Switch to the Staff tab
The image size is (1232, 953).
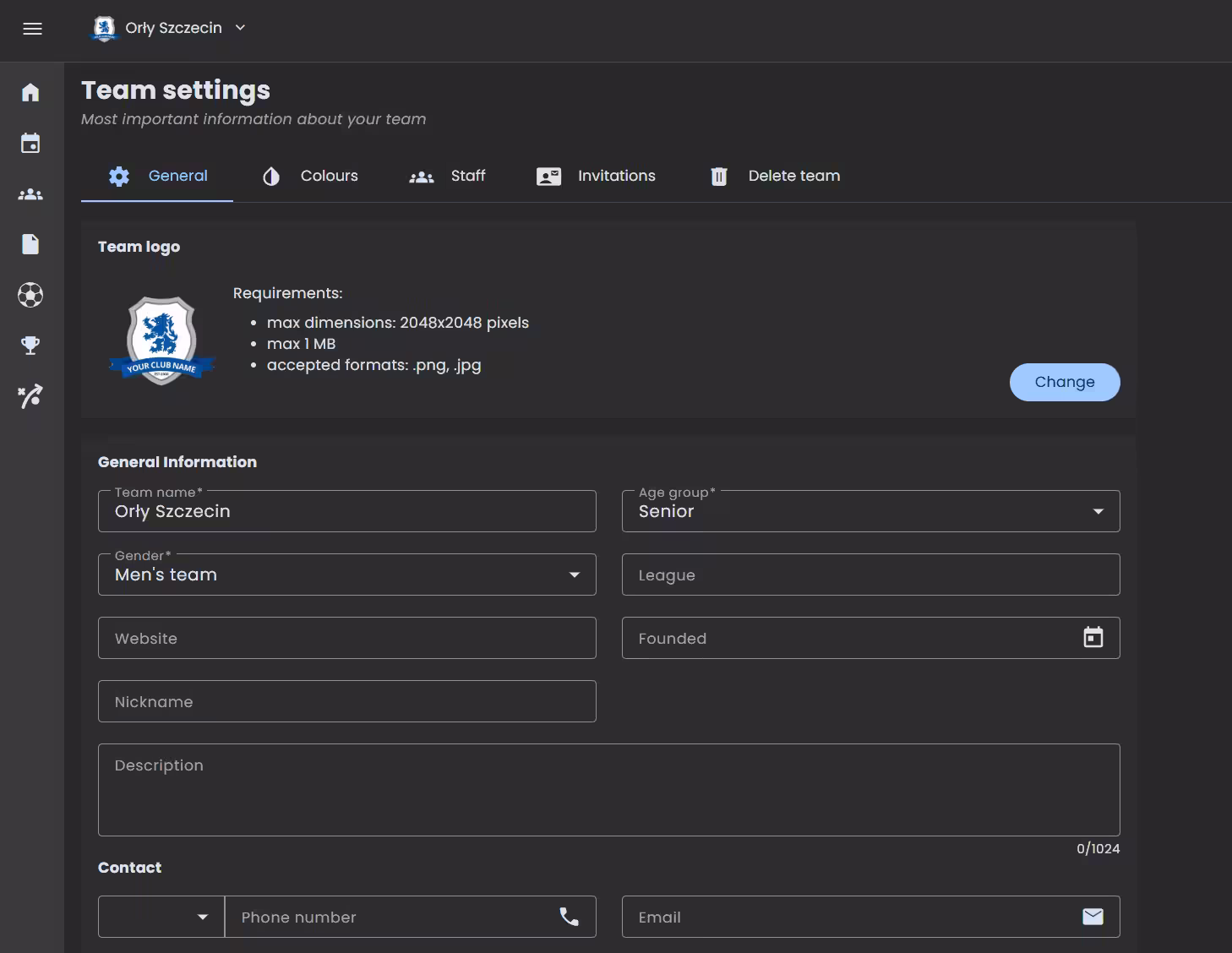(447, 176)
